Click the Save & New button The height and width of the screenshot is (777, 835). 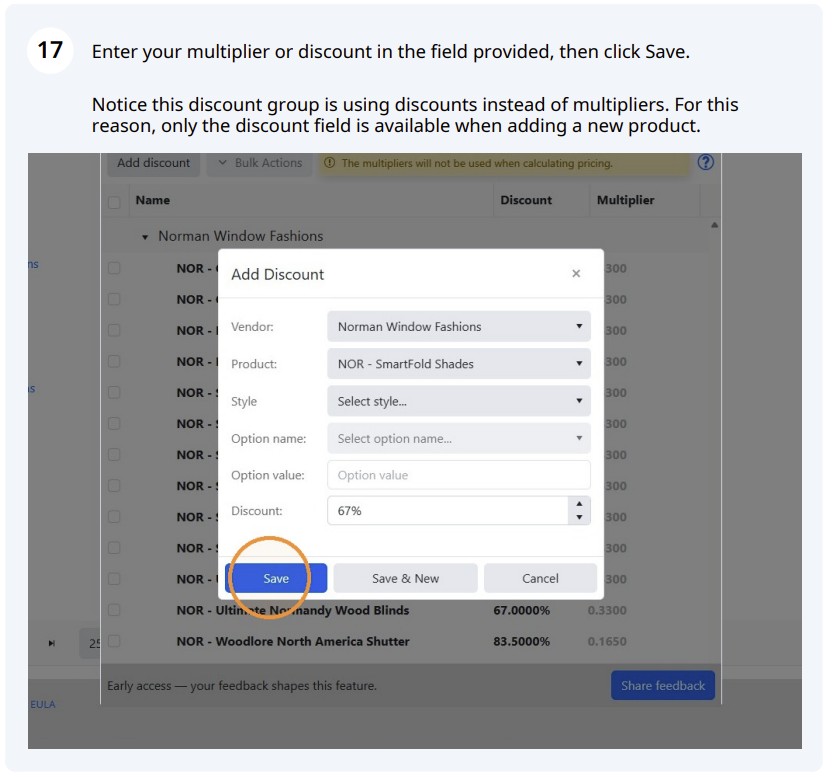coord(405,578)
